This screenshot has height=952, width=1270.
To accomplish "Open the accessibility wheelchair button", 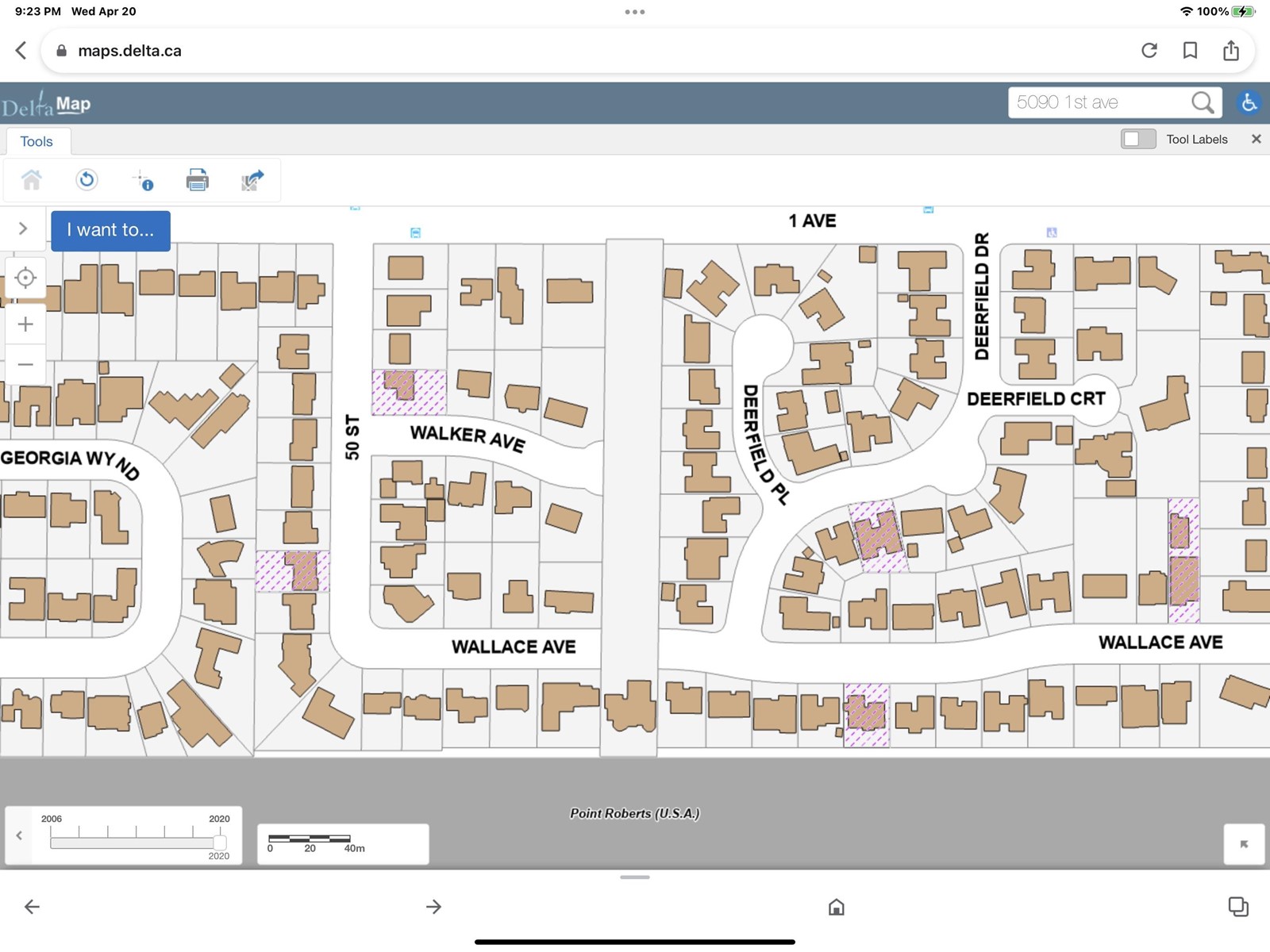I will [1249, 102].
